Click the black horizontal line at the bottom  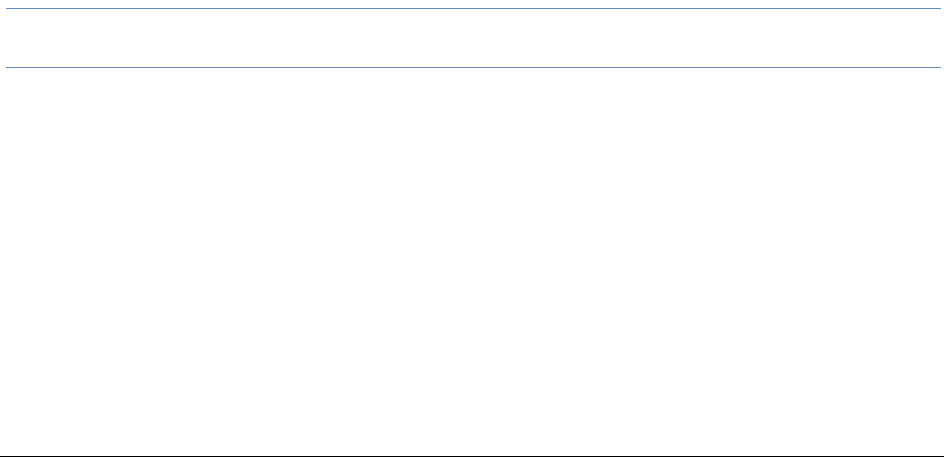(472, 453)
